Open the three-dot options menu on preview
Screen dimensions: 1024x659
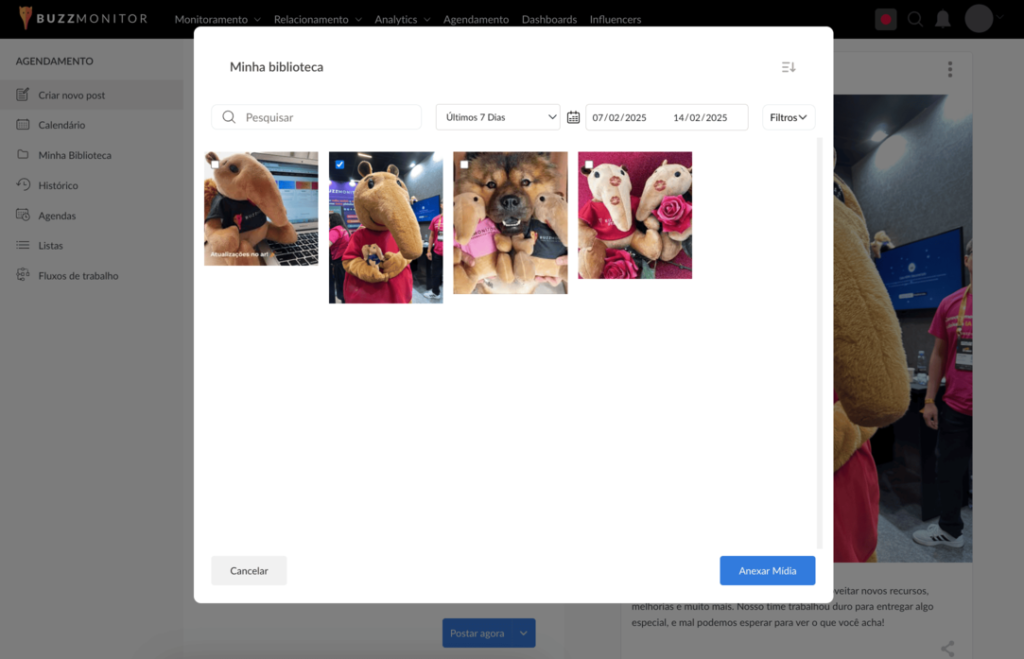click(x=949, y=69)
